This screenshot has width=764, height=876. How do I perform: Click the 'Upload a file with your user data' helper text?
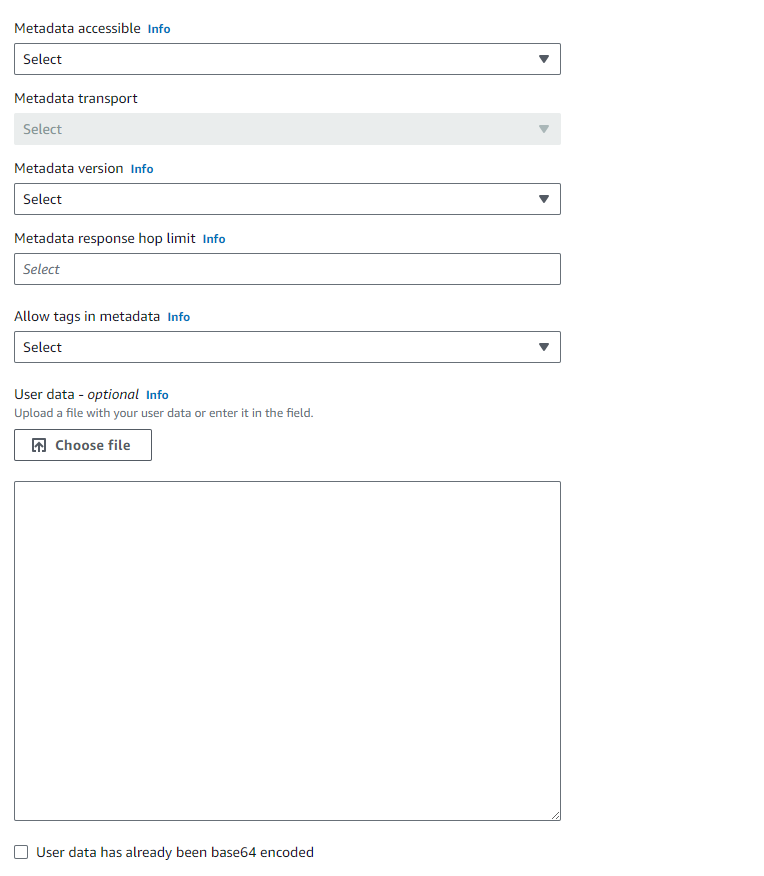[164, 413]
